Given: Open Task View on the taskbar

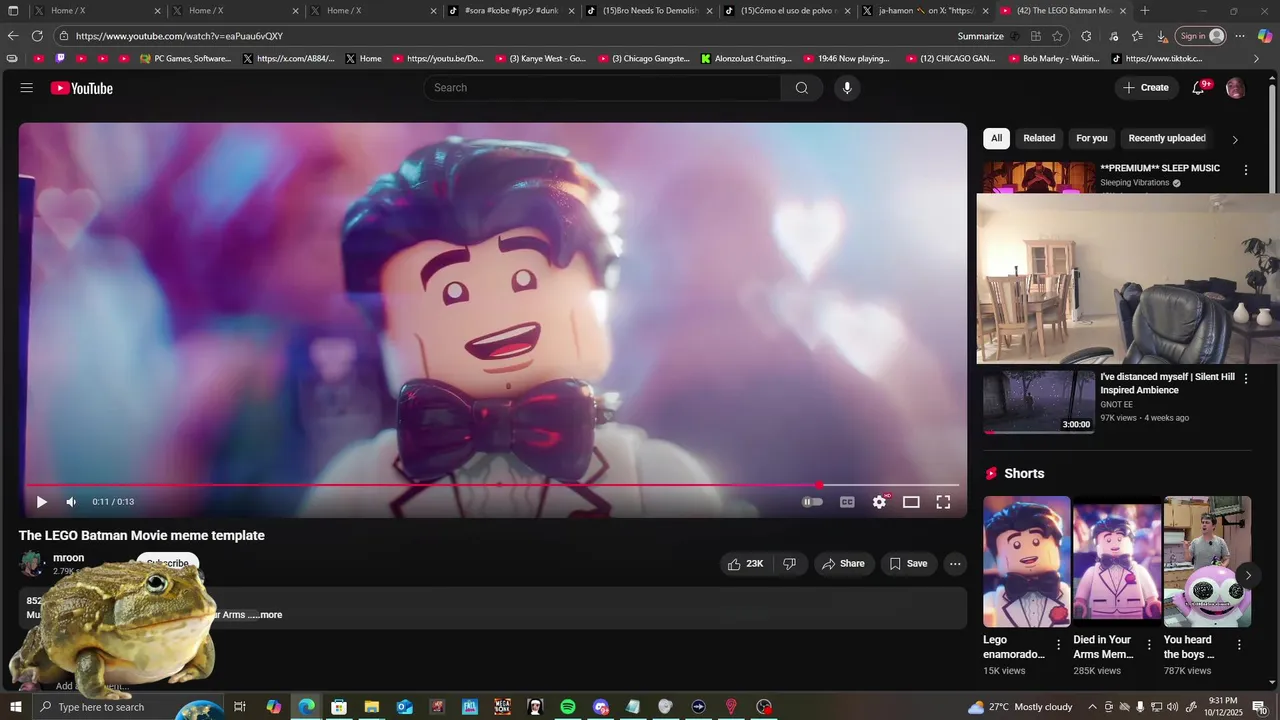Looking at the screenshot, I should click(x=240, y=707).
